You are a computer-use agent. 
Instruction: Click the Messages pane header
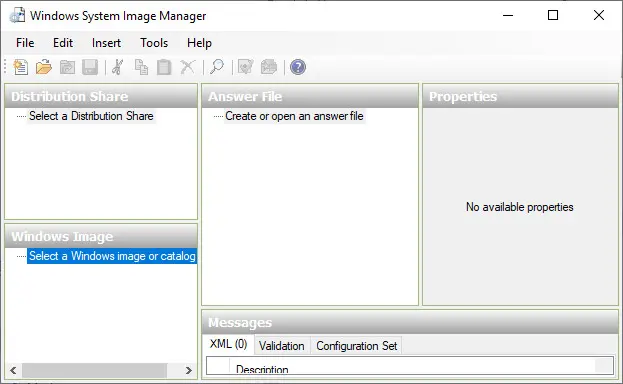pos(410,322)
